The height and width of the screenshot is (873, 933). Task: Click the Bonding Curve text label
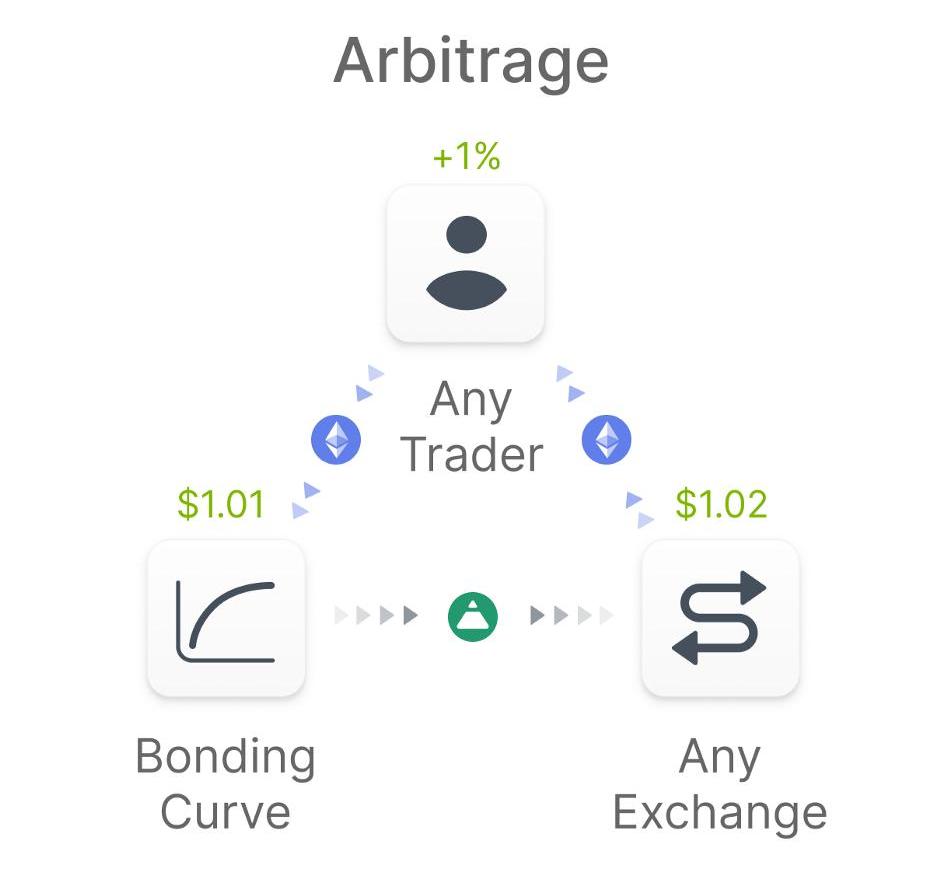point(226,783)
